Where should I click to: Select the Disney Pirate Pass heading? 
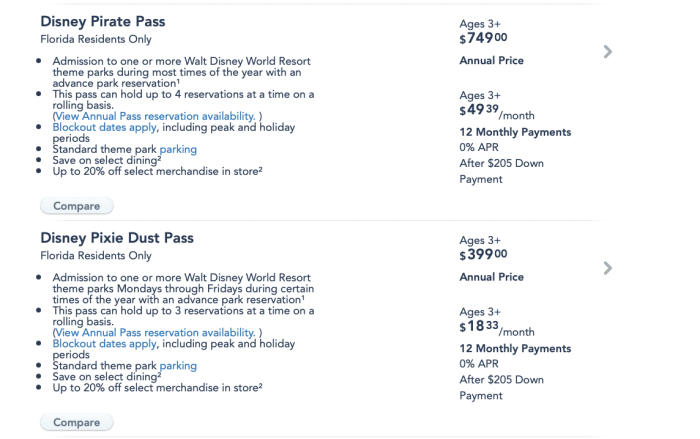[103, 21]
